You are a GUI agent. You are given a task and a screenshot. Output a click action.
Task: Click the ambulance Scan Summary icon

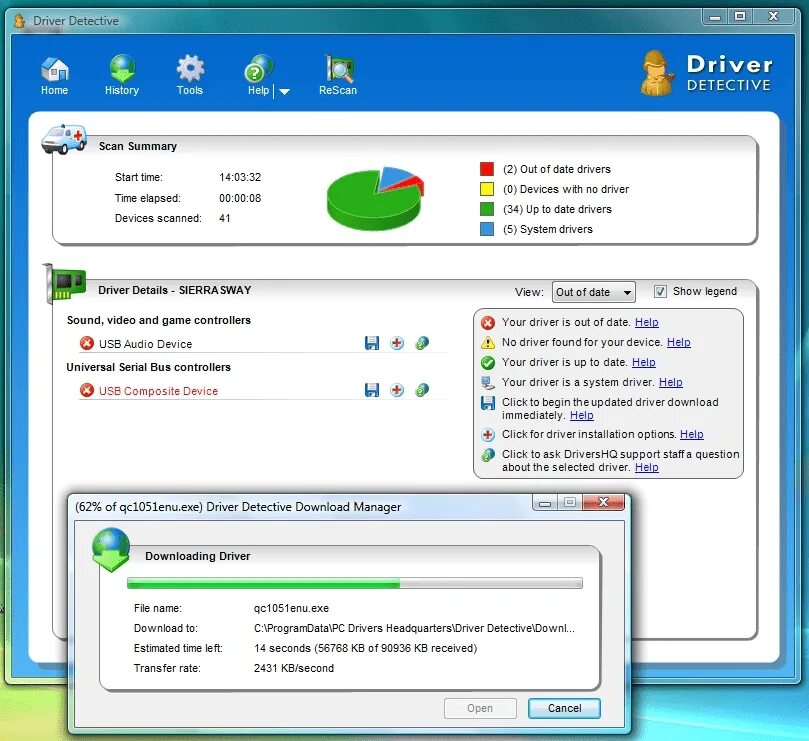64,138
